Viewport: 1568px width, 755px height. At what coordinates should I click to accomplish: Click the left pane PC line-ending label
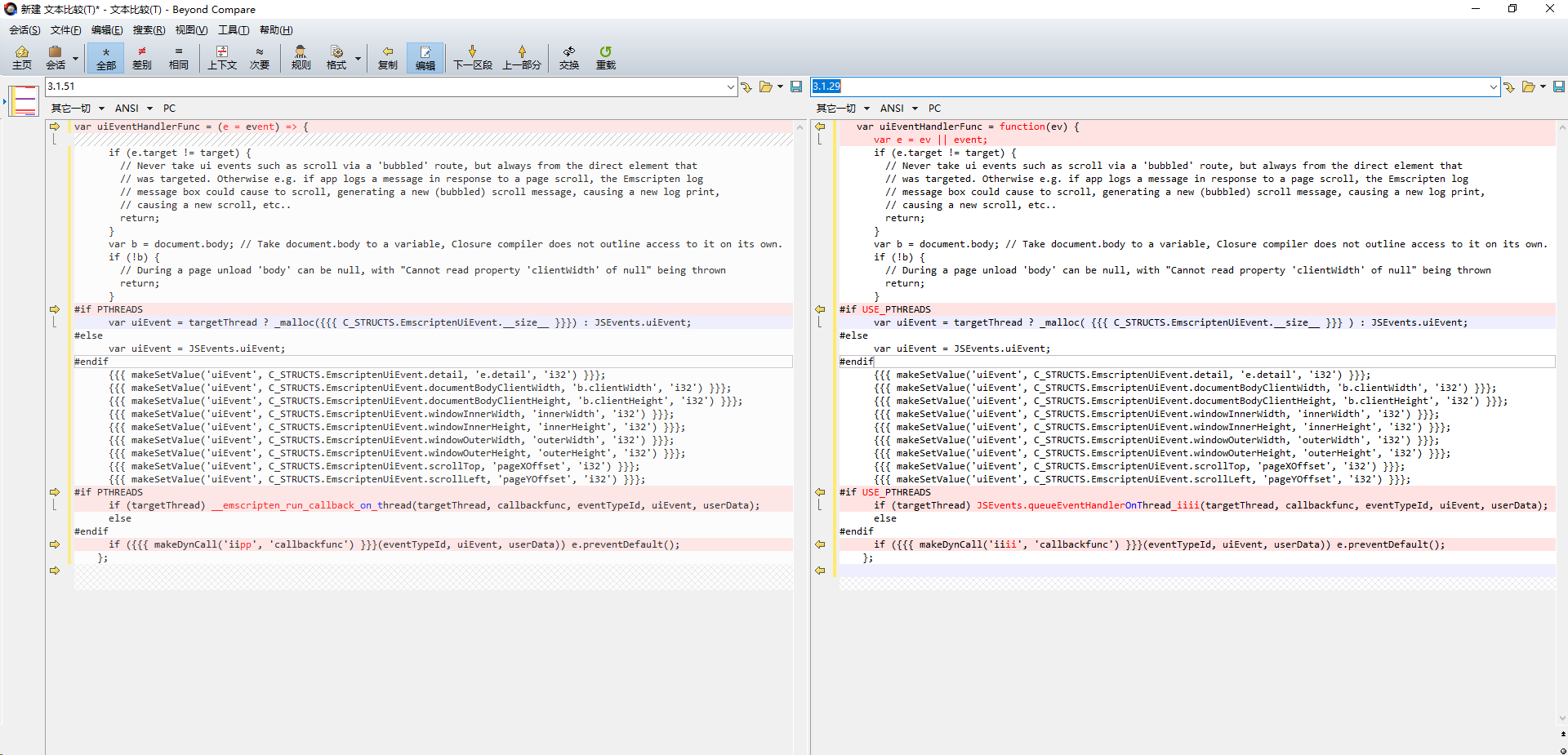click(x=169, y=109)
